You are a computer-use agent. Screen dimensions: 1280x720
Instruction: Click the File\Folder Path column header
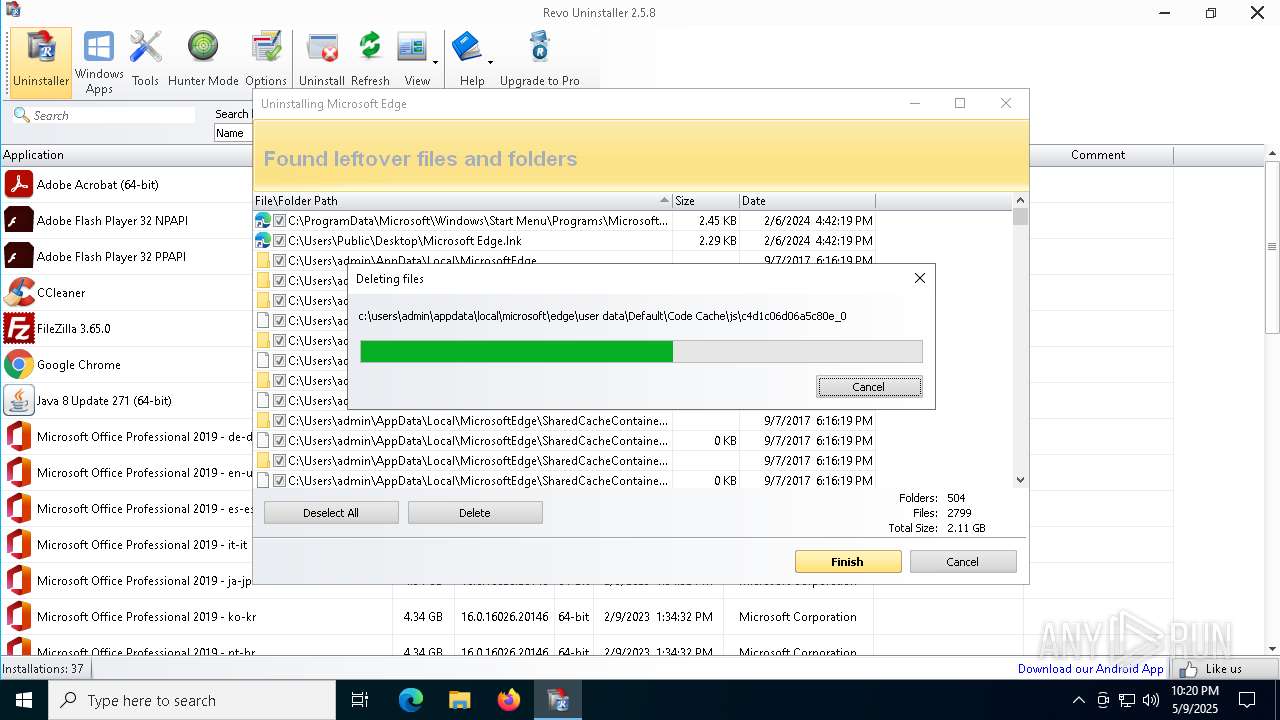[x=462, y=201]
